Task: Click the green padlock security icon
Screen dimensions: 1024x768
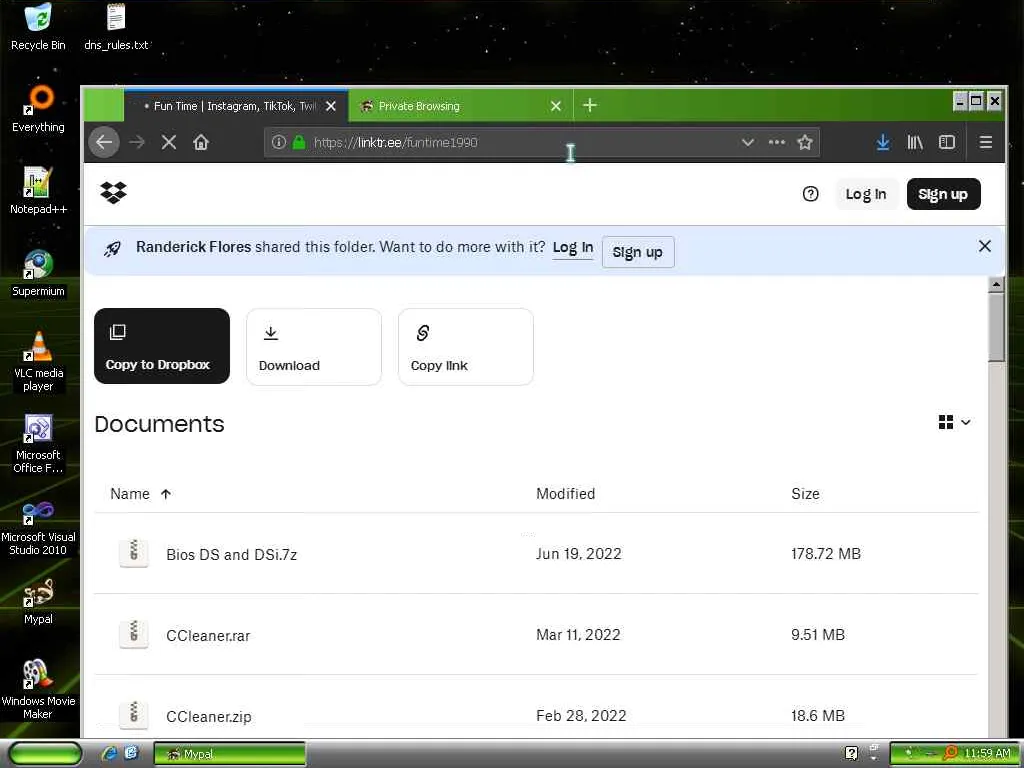Action: 299,142
